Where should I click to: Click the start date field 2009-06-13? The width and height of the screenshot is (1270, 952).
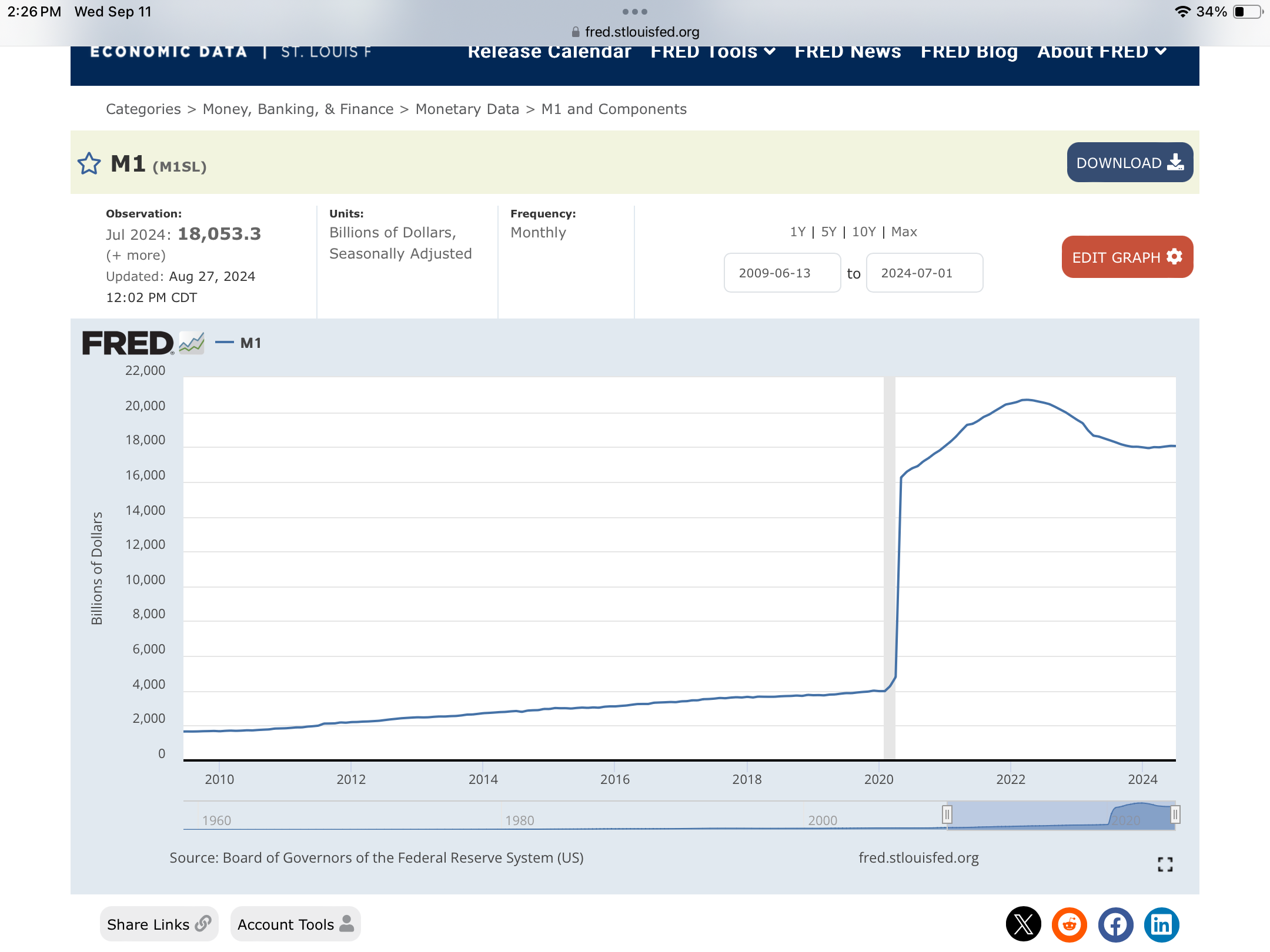[x=782, y=273]
